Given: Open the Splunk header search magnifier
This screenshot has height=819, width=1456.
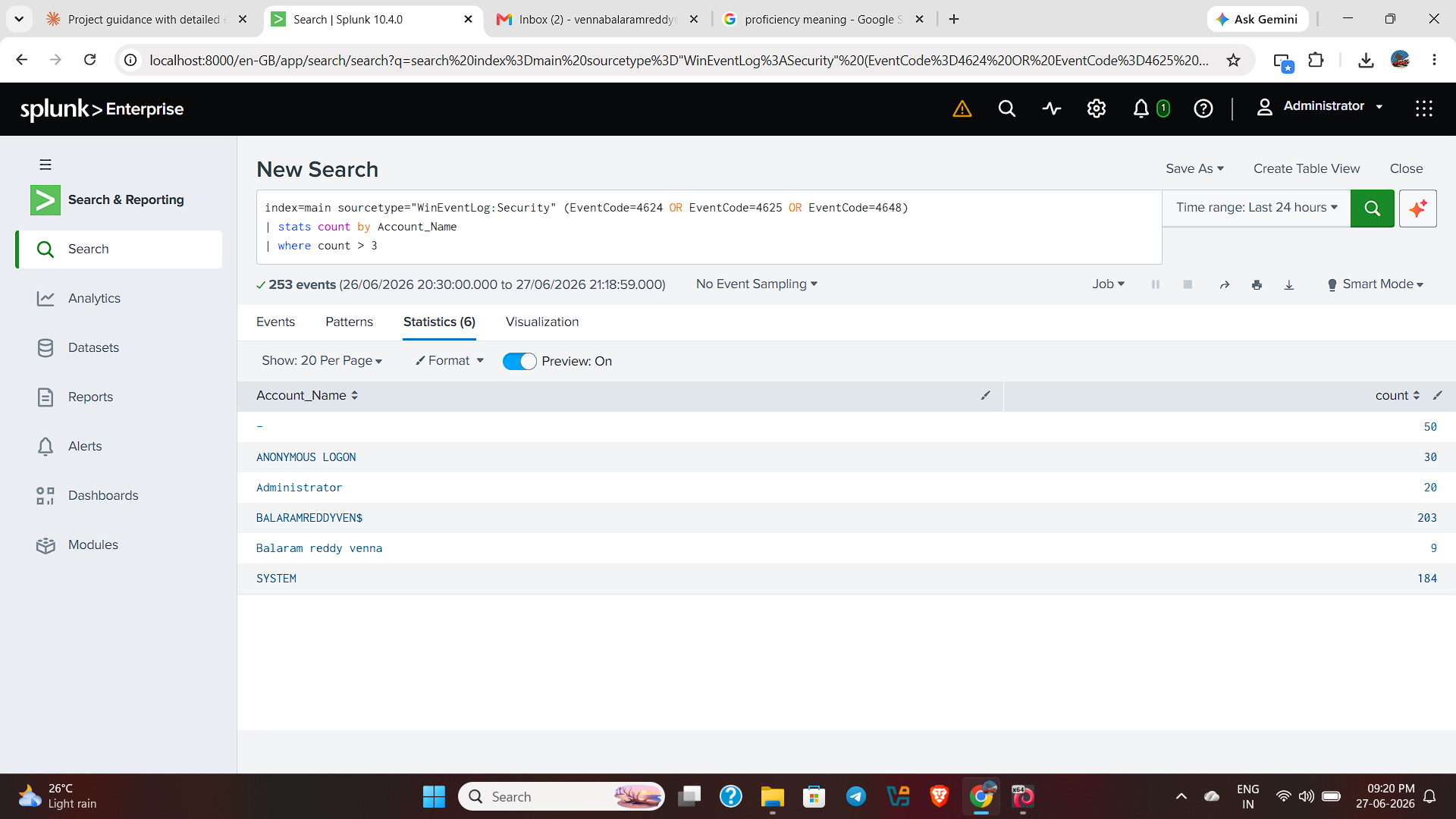Looking at the screenshot, I should coord(1006,109).
